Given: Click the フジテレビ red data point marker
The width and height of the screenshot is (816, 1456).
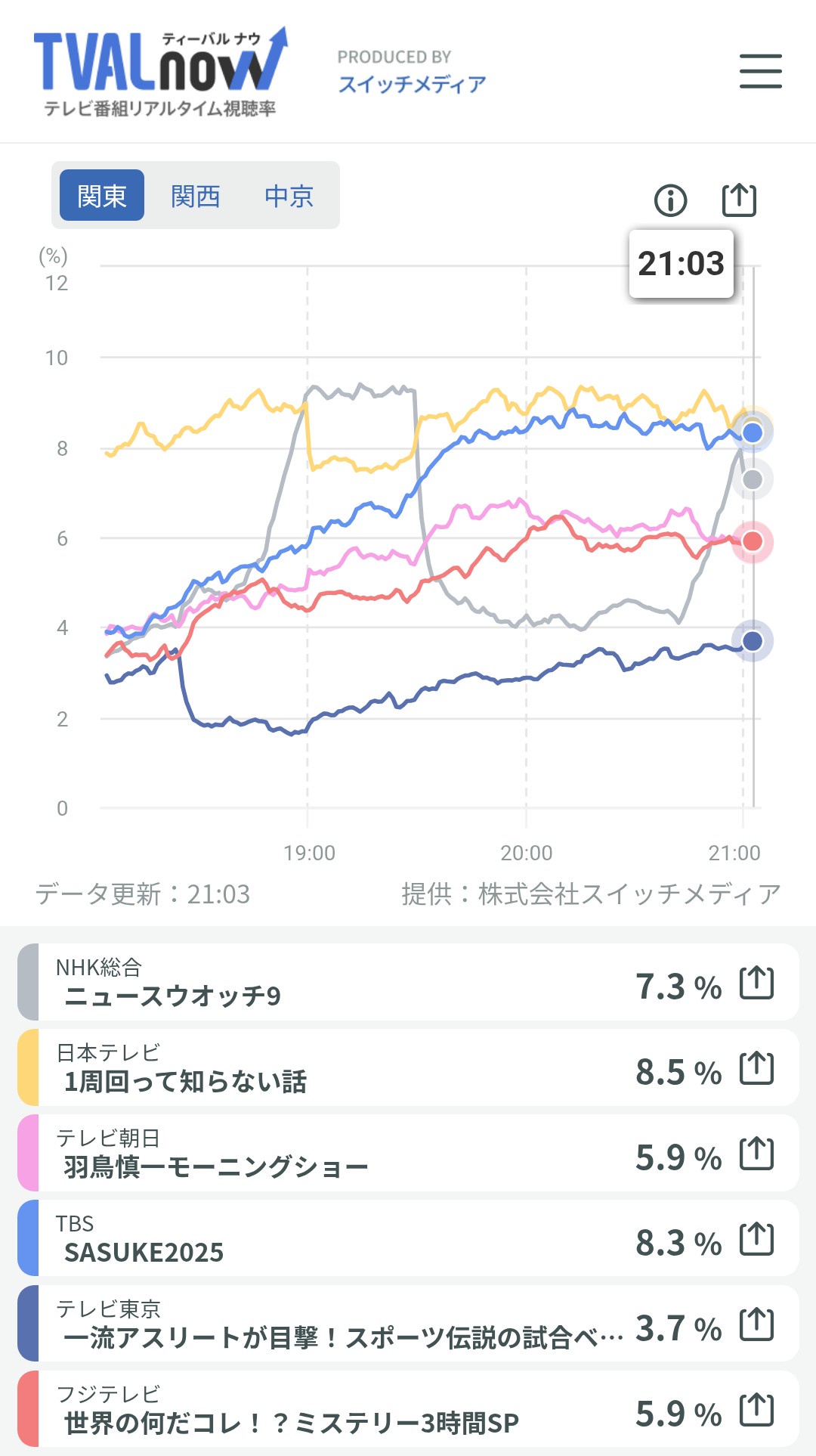Looking at the screenshot, I should point(753,541).
